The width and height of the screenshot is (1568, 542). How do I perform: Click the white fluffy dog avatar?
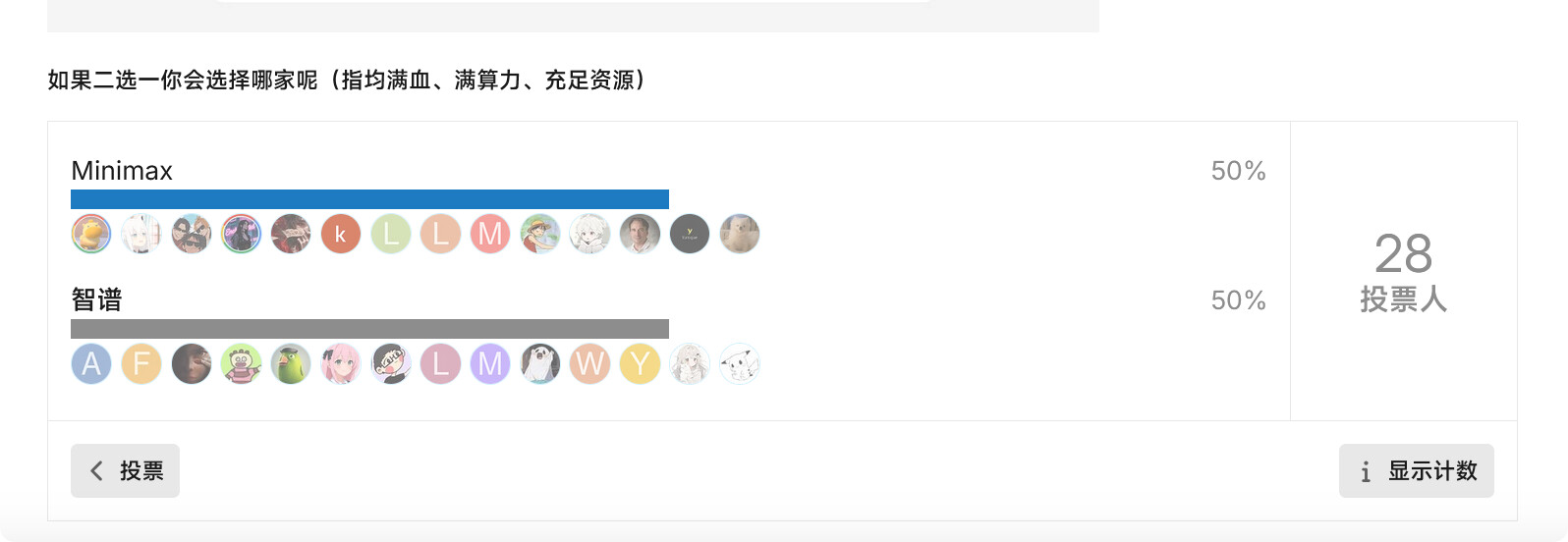click(740, 235)
